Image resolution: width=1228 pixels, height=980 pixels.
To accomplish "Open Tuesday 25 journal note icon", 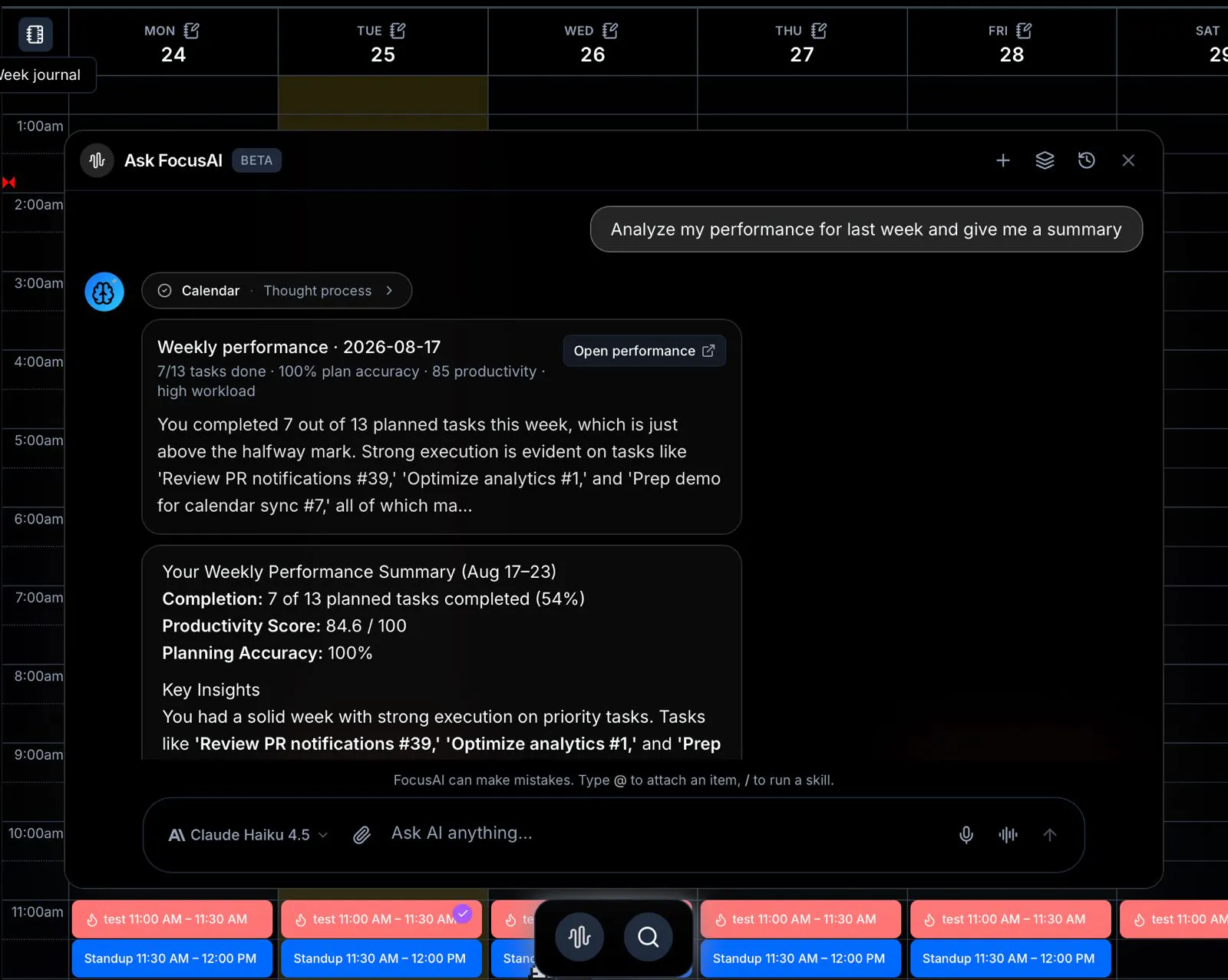I will tap(398, 31).
